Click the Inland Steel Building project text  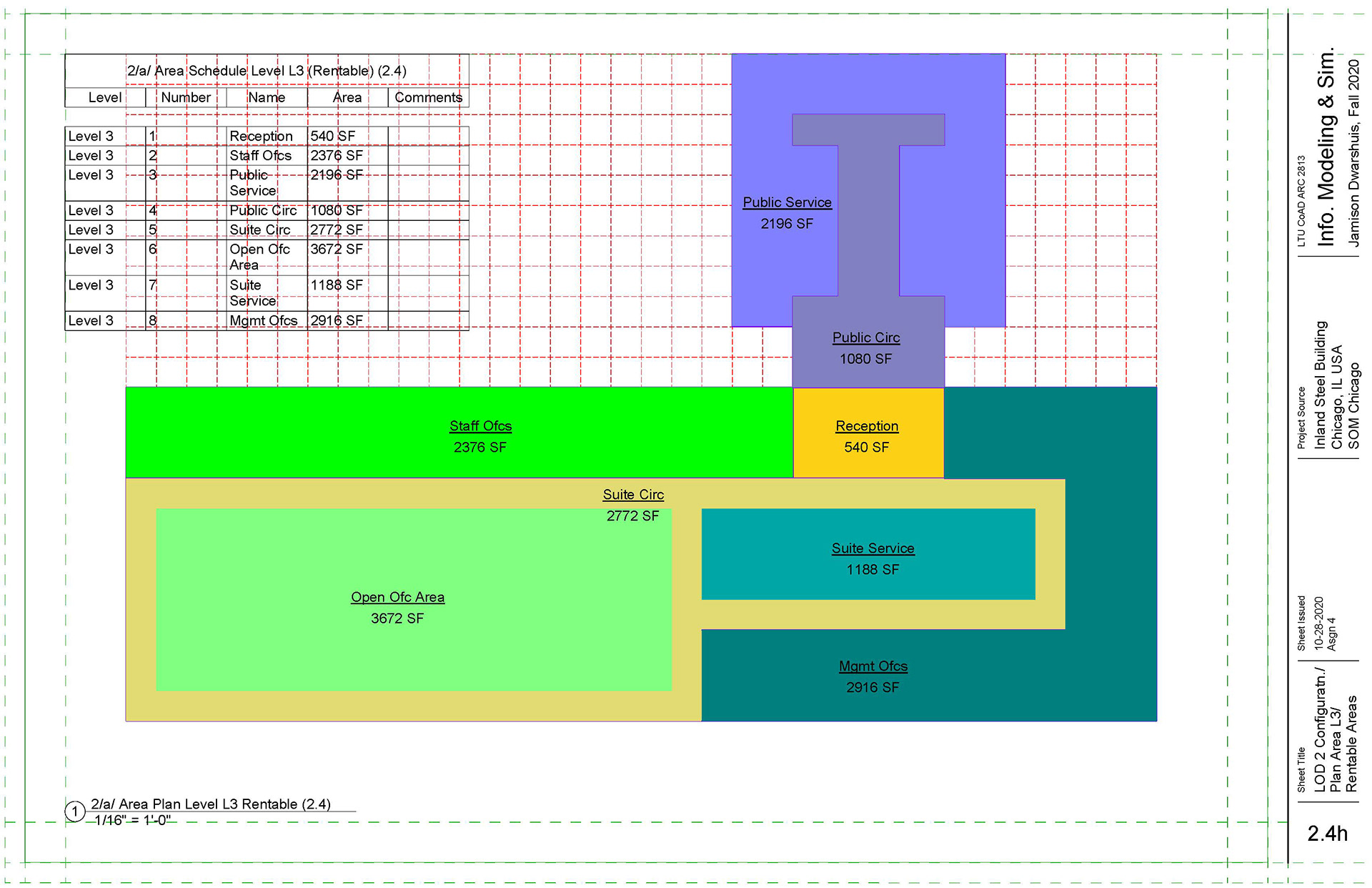pos(1321,385)
